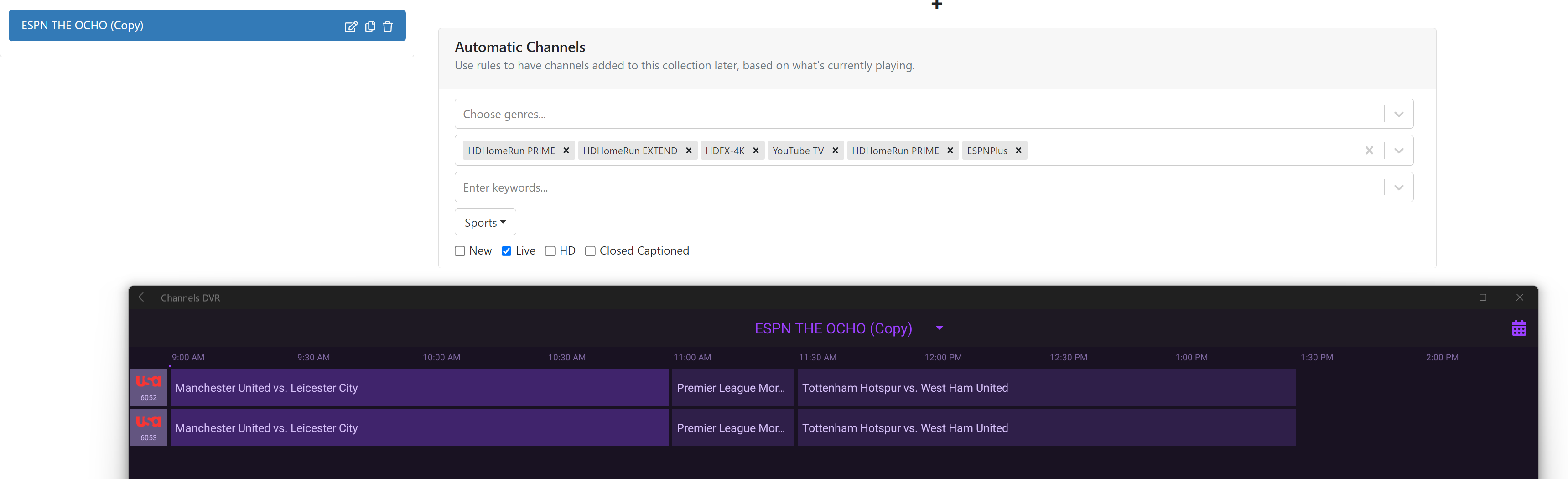Viewport: 1568px width, 479px height.
Task: Expand the Choose genres dropdown
Action: tap(1399, 114)
